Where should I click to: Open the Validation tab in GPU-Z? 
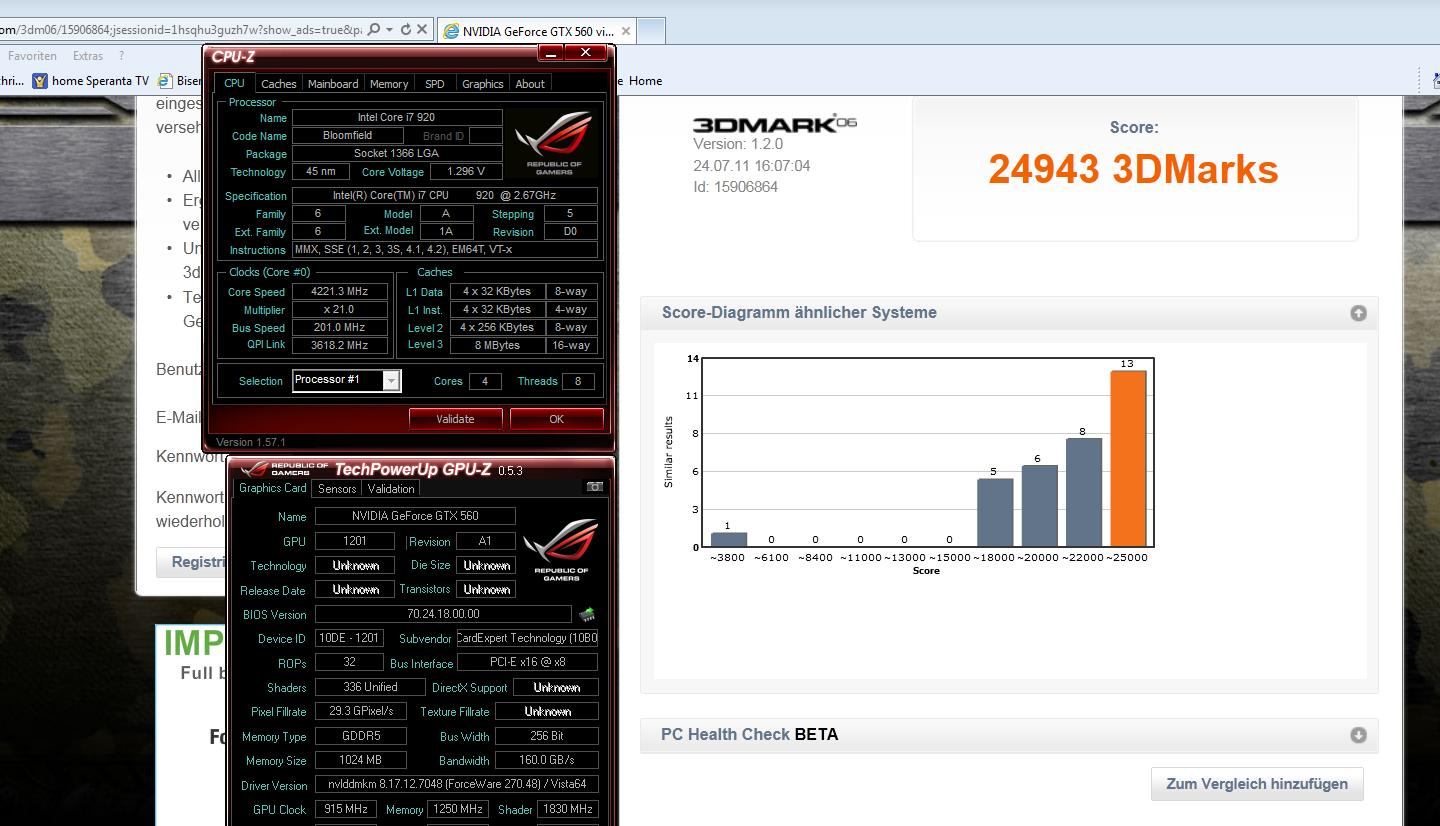[x=391, y=489]
